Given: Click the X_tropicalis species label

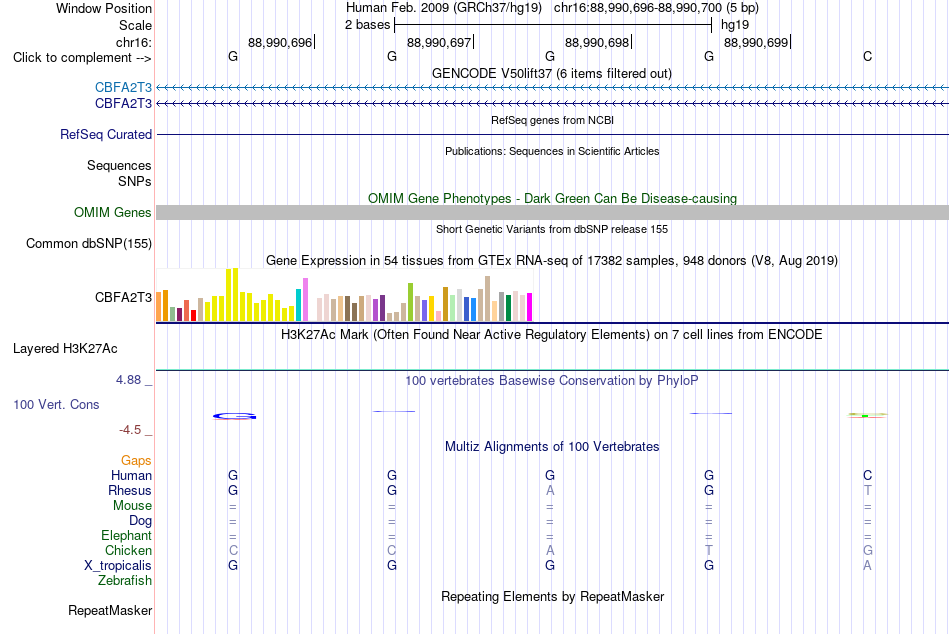Looking at the screenshot, I should pyautogui.click(x=118, y=566).
